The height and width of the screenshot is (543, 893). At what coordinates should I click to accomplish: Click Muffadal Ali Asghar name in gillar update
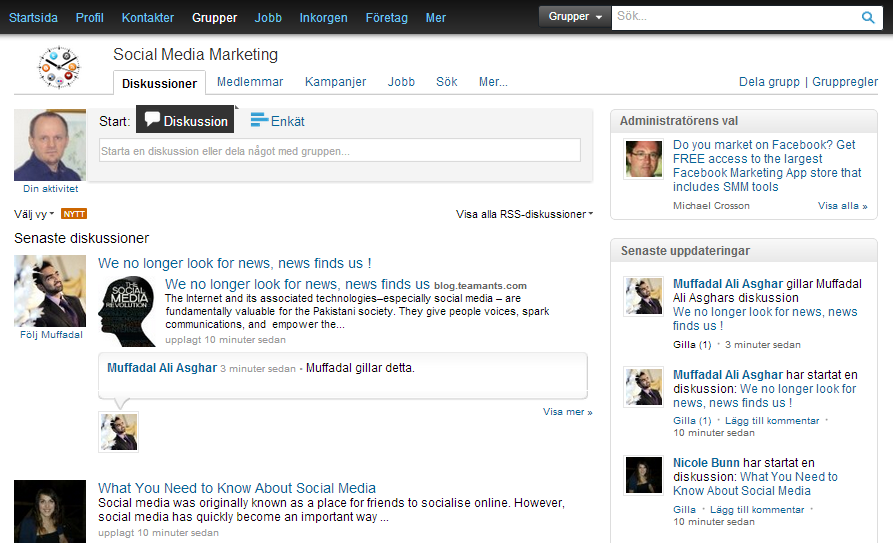coord(728,284)
